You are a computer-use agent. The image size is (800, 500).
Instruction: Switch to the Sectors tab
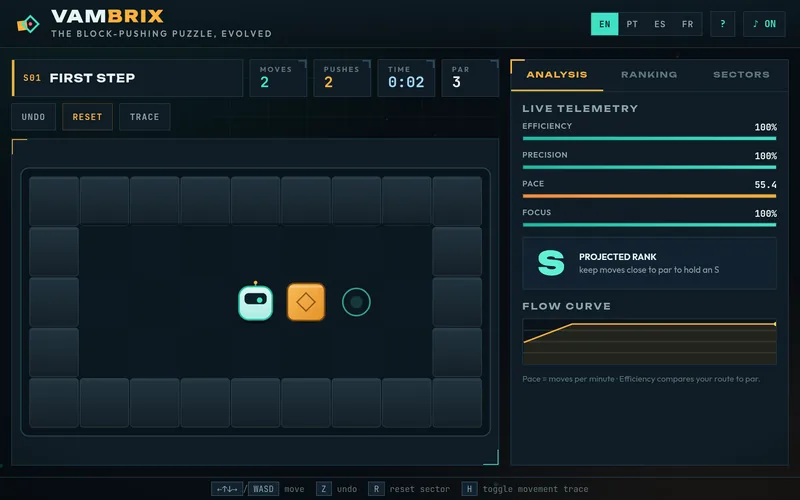coord(741,75)
